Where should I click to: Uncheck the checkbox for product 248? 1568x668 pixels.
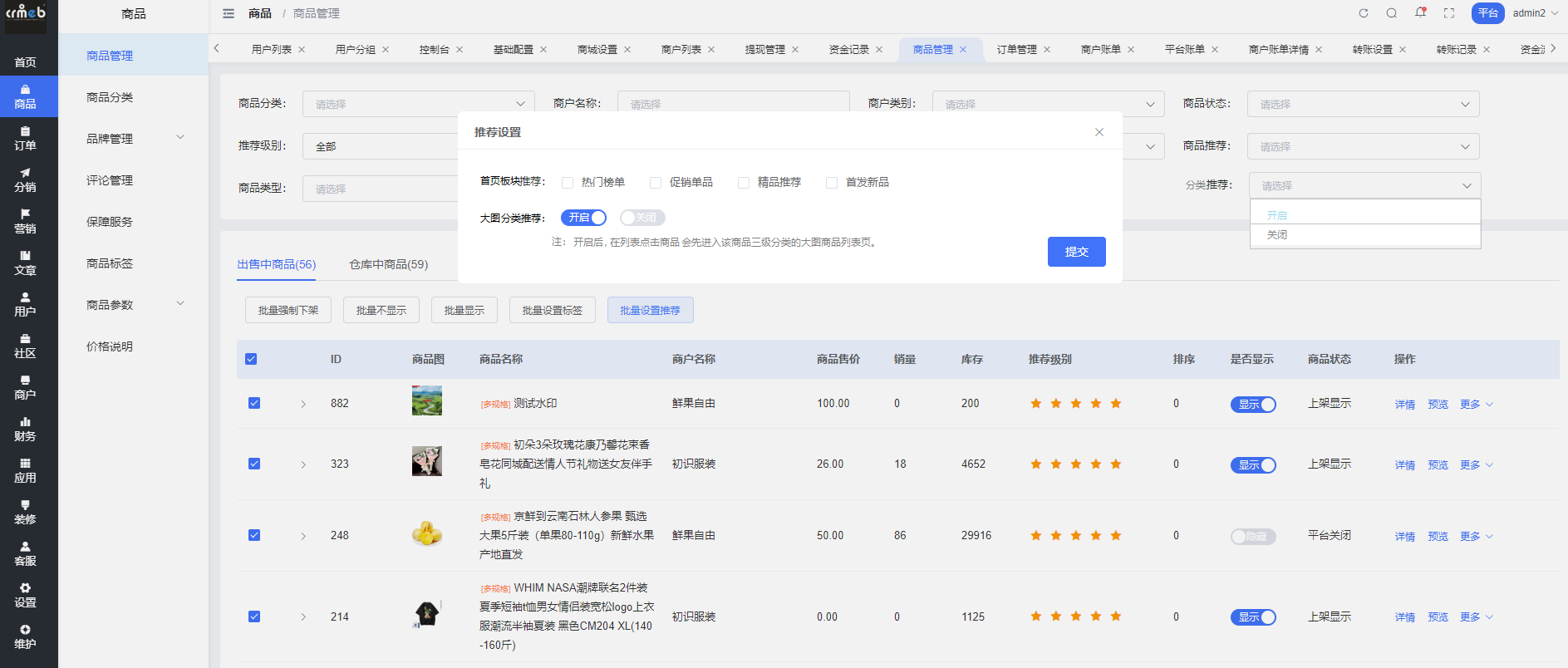pyautogui.click(x=254, y=535)
